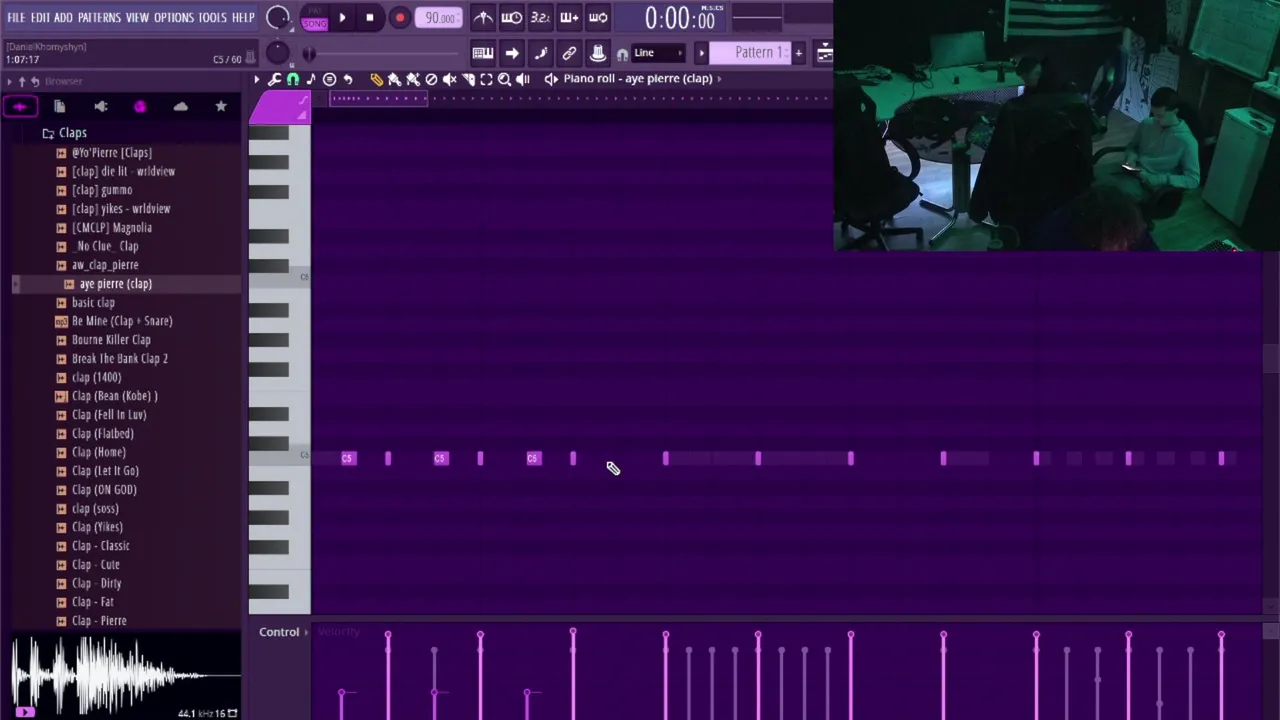Select the 'Bourne Killer Clap' sample
The image size is (1280, 720).
[x=111, y=340]
